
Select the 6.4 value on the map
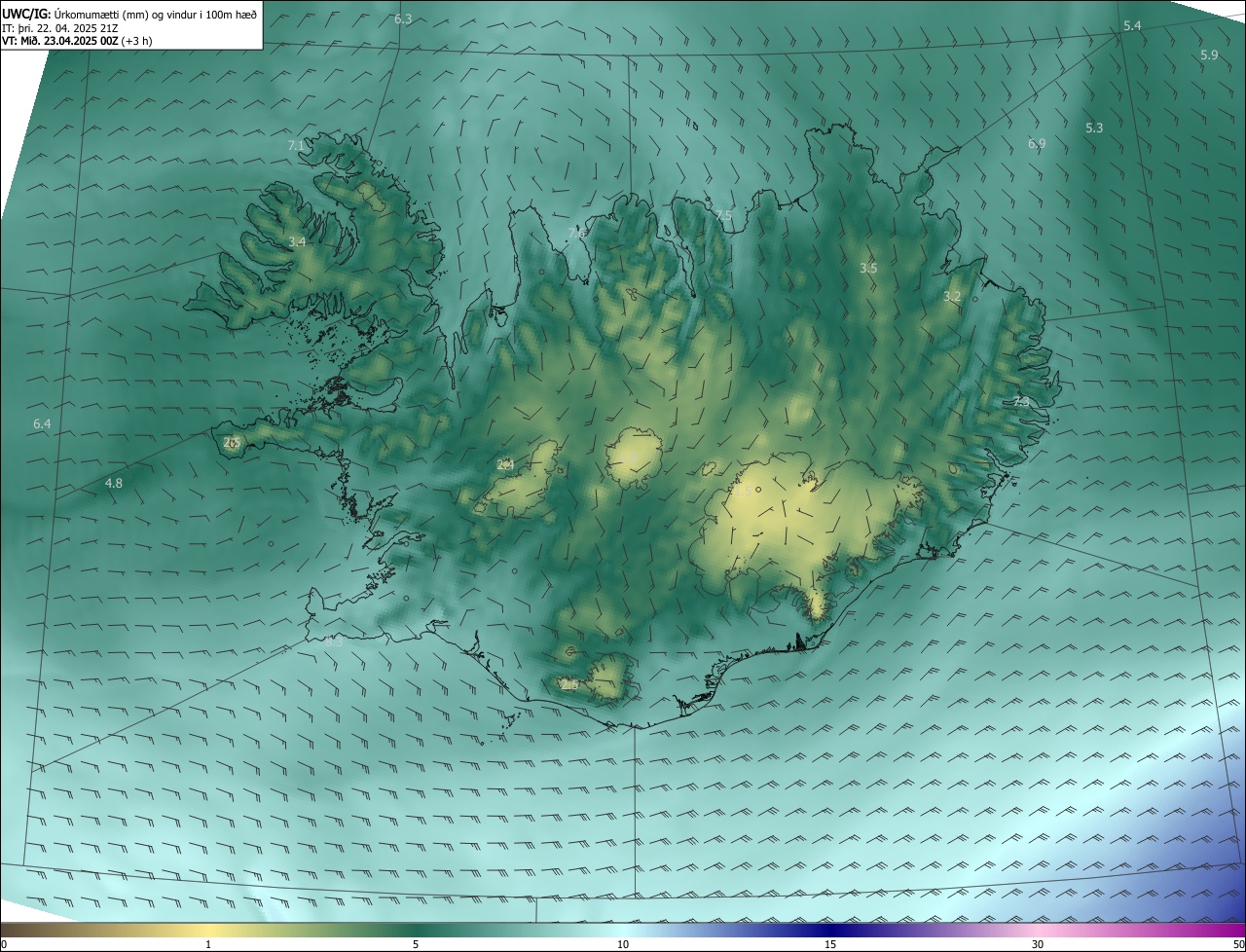point(42,424)
